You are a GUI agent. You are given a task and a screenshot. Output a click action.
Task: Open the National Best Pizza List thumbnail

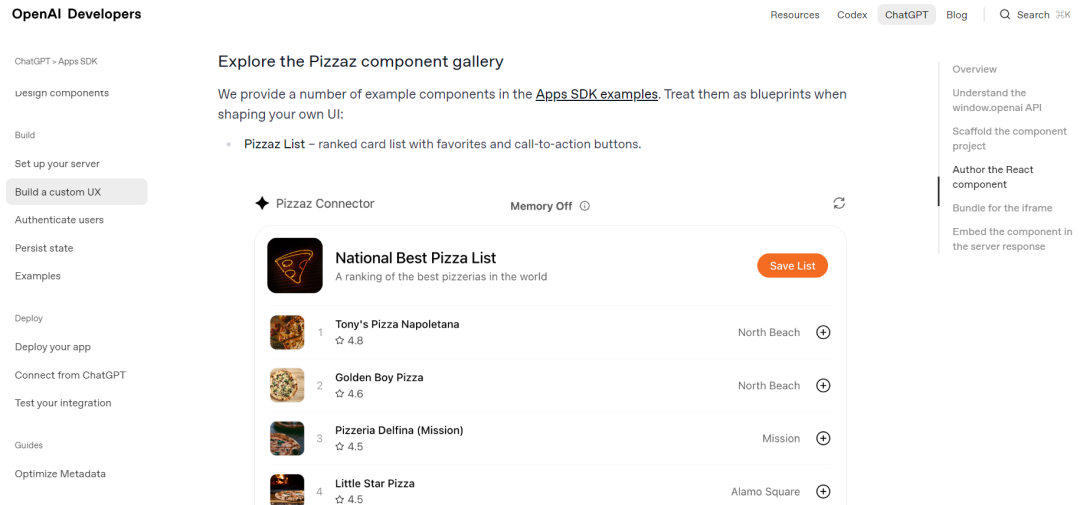click(x=295, y=265)
